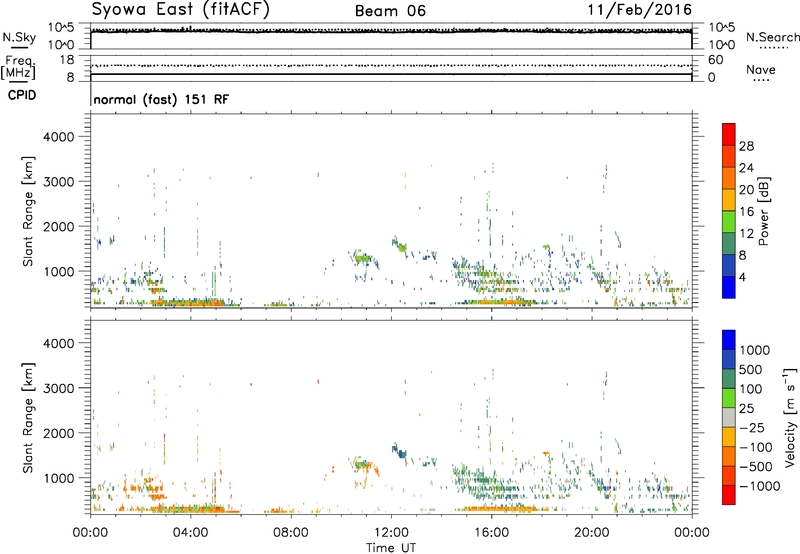The height and width of the screenshot is (554, 800).
Task: Click the bright blue top segment of Velocity color bar
Action: [729, 340]
